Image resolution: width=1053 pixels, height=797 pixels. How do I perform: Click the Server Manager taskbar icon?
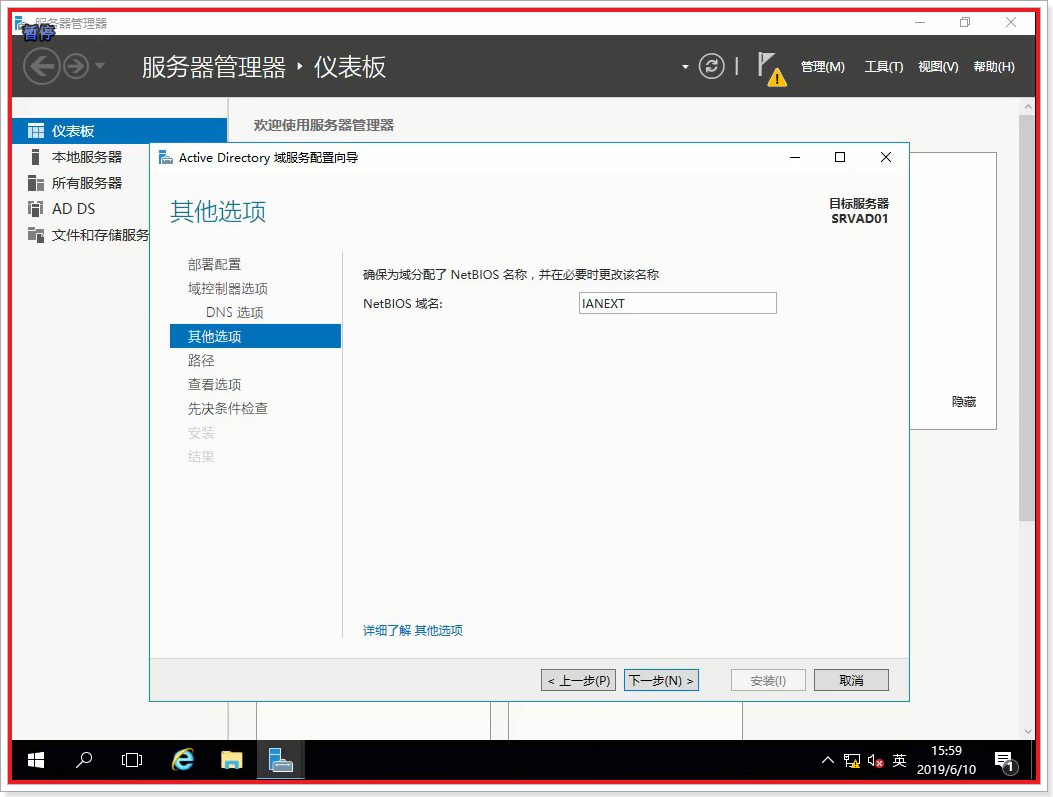click(281, 760)
